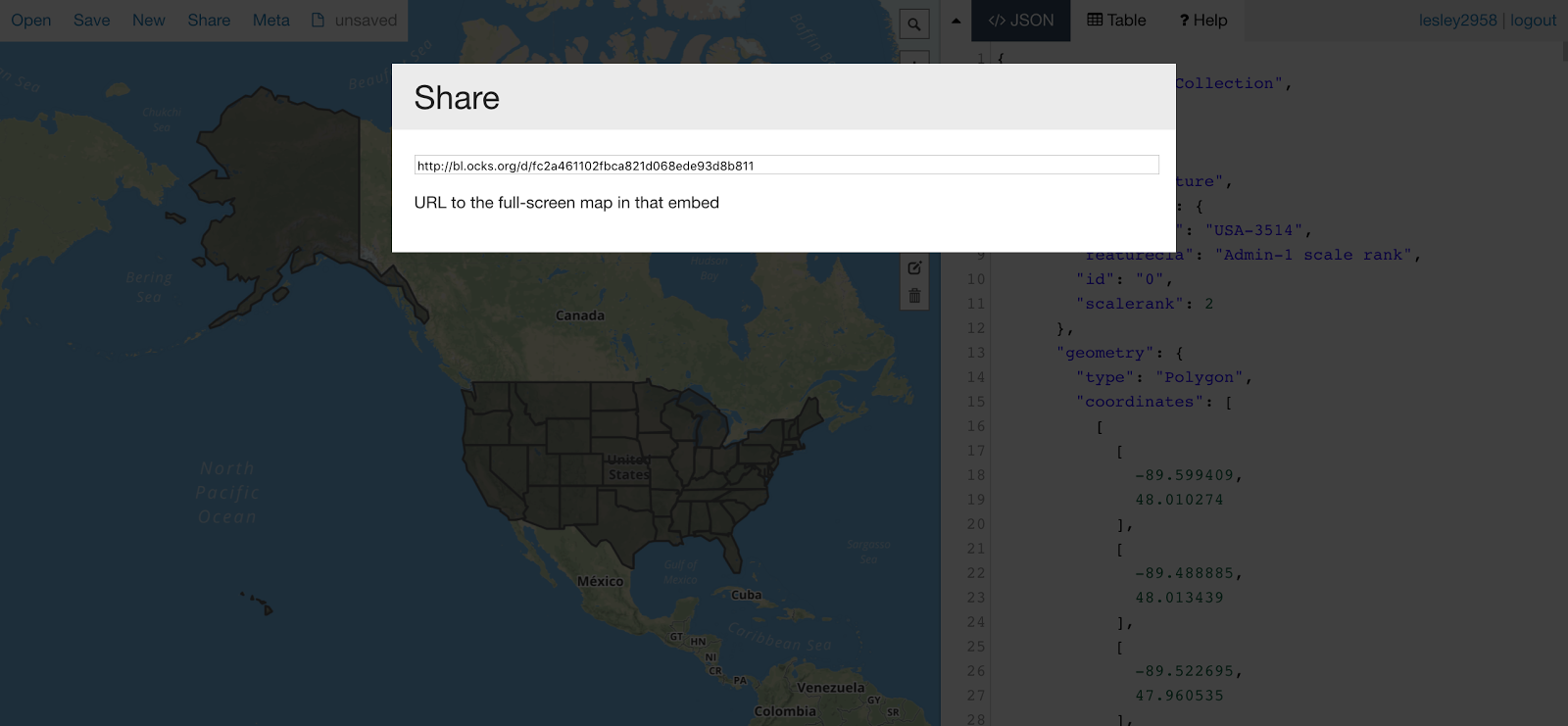Switch to the Table tab
1568x726 pixels.
tap(1116, 21)
